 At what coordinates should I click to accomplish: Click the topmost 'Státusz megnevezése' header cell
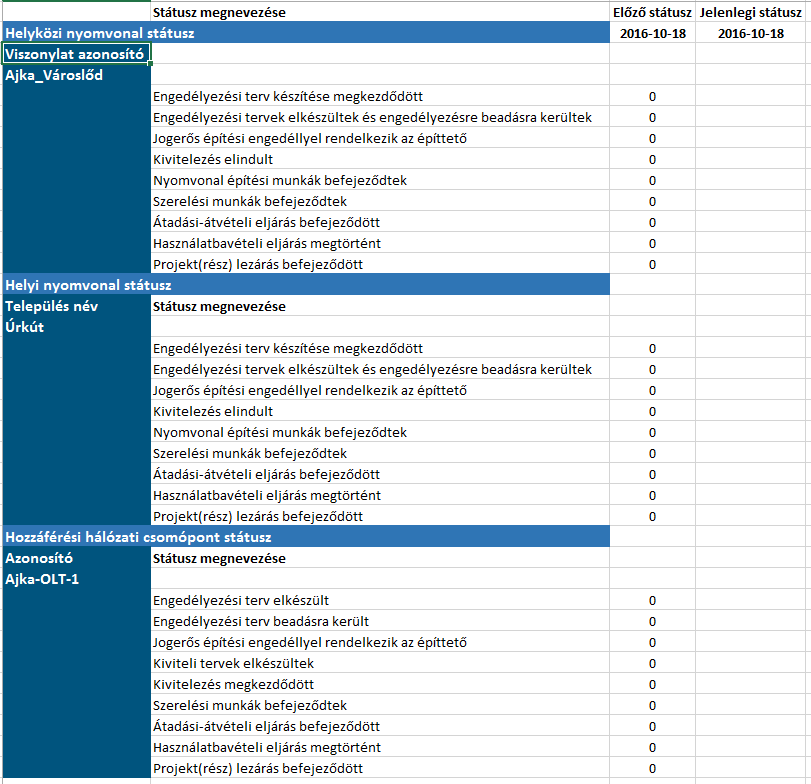coord(380,12)
